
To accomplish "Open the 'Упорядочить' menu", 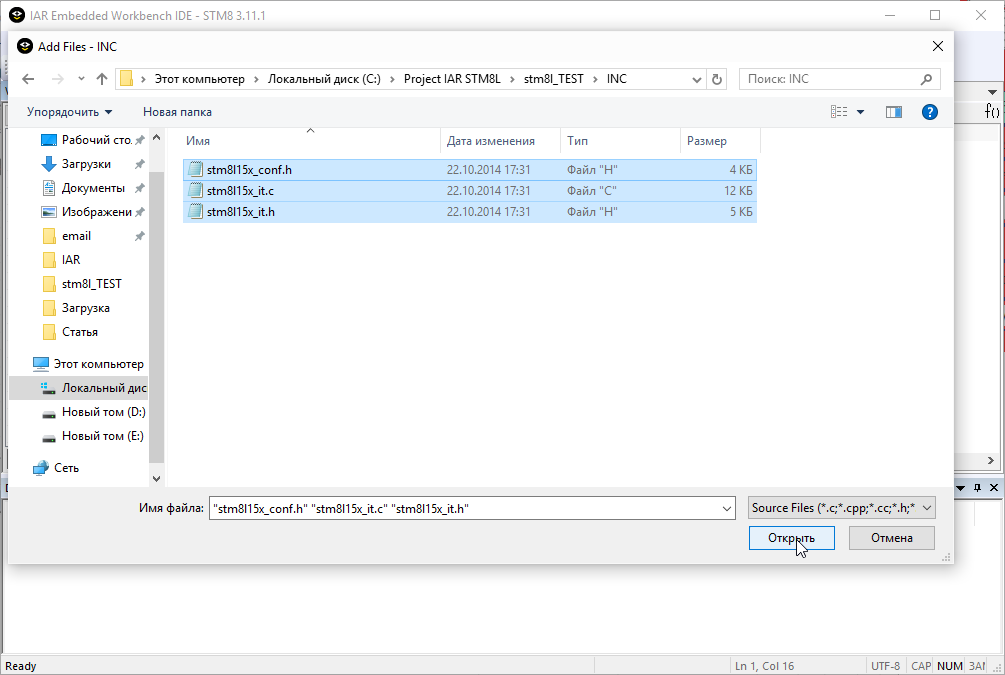I will tap(69, 112).
